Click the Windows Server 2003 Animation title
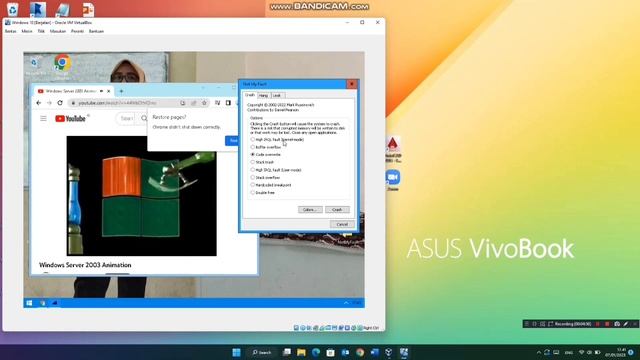640x360 pixels. click(85, 265)
